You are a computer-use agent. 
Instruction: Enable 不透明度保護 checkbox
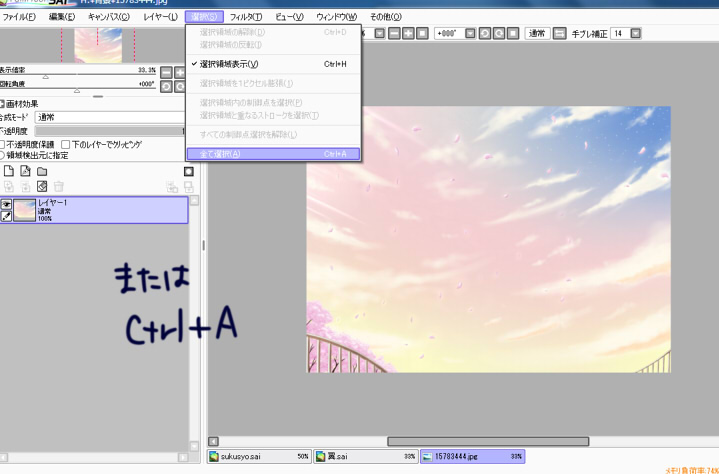[x=2, y=144]
